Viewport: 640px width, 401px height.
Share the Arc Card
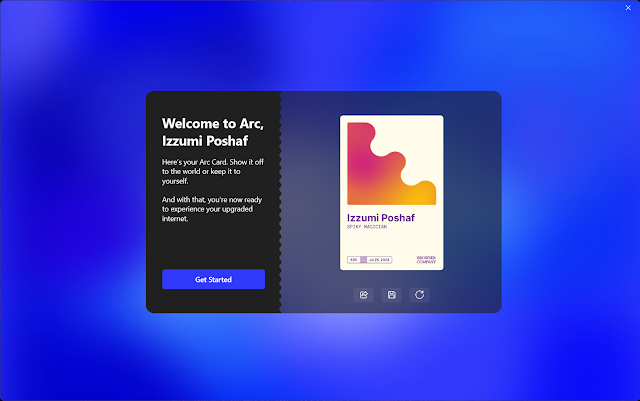[x=364, y=295]
